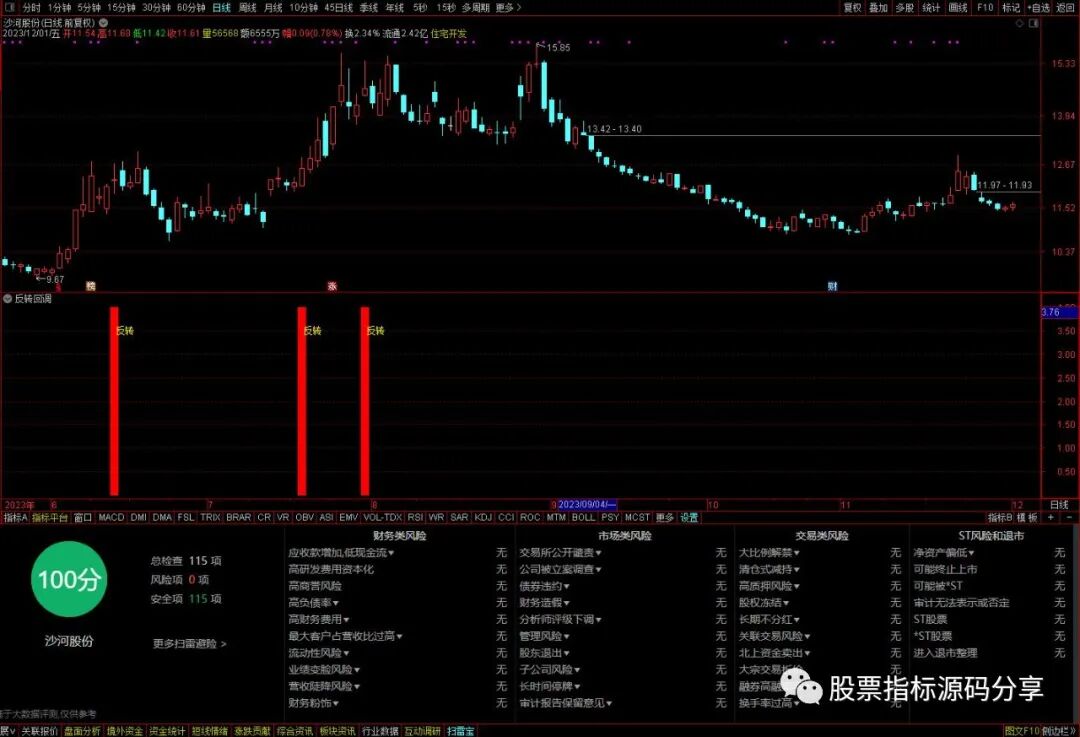Screen dimensions: 1080x737
Task: Expand 净资产偏低 risk item
Action: 944,552
